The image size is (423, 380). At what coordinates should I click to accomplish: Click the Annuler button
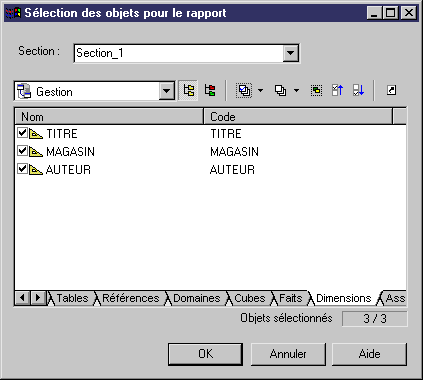coord(288,354)
